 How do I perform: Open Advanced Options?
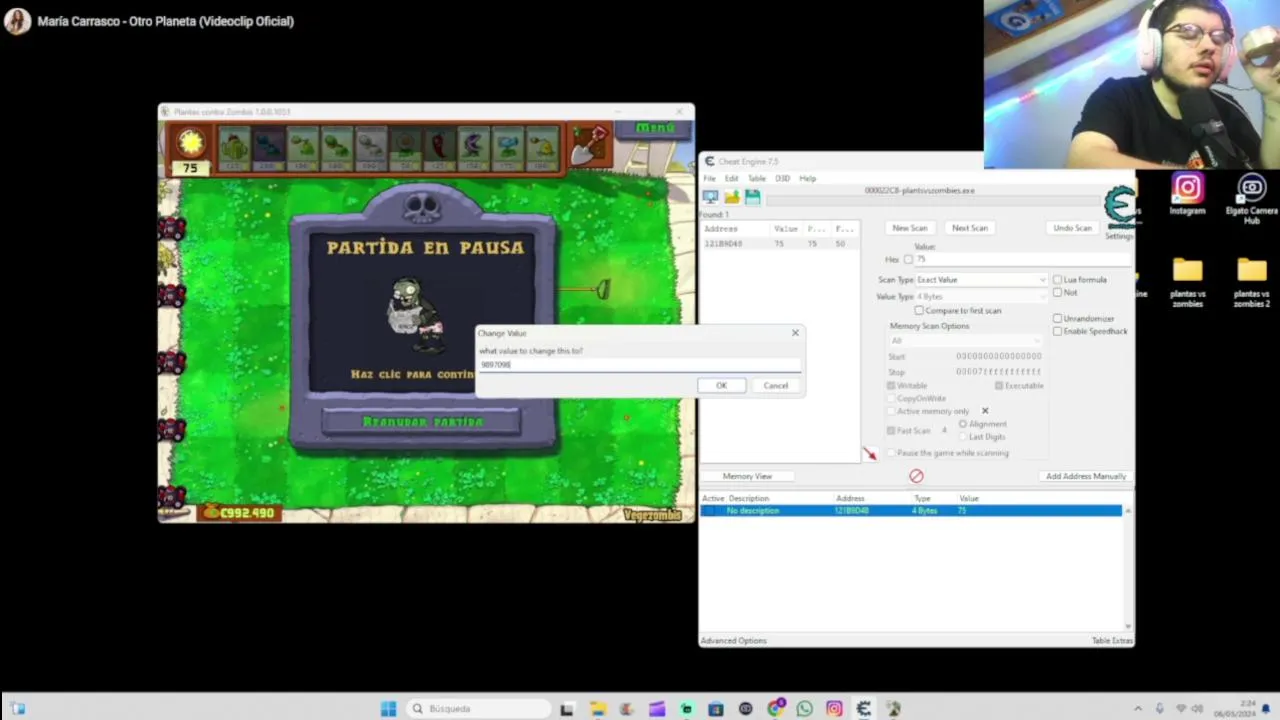[734, 641]
